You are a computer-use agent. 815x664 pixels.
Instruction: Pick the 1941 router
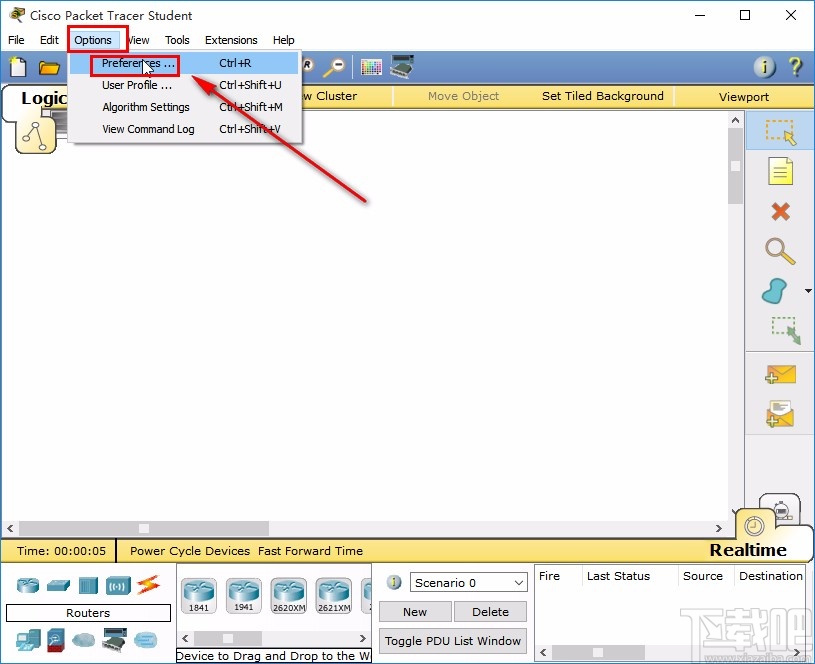coord(244,595)
